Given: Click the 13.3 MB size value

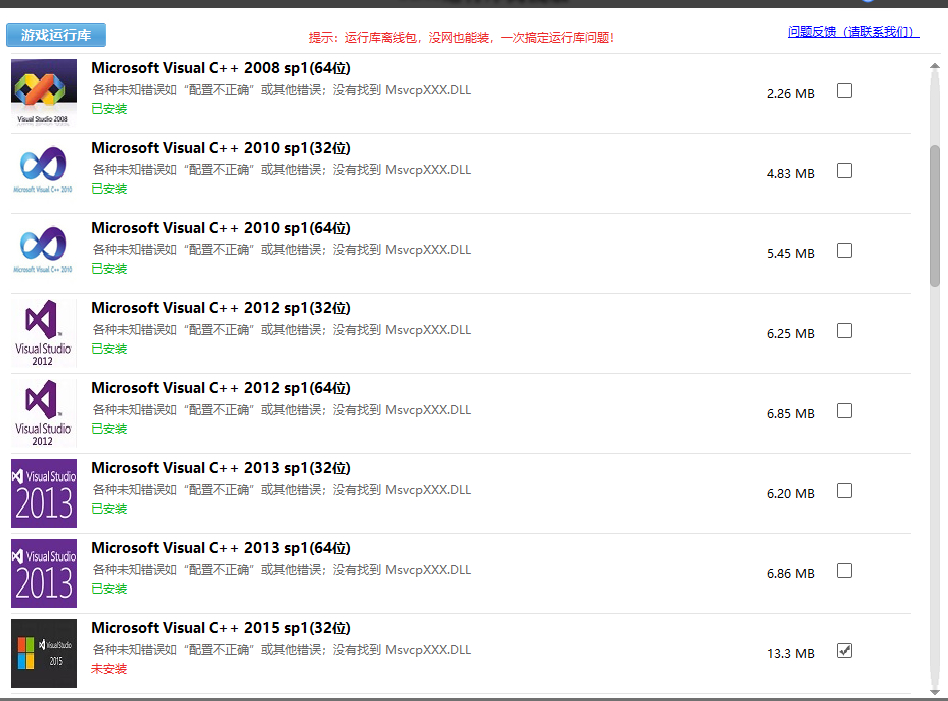Looking at the screenshot, I should (790, 654).
